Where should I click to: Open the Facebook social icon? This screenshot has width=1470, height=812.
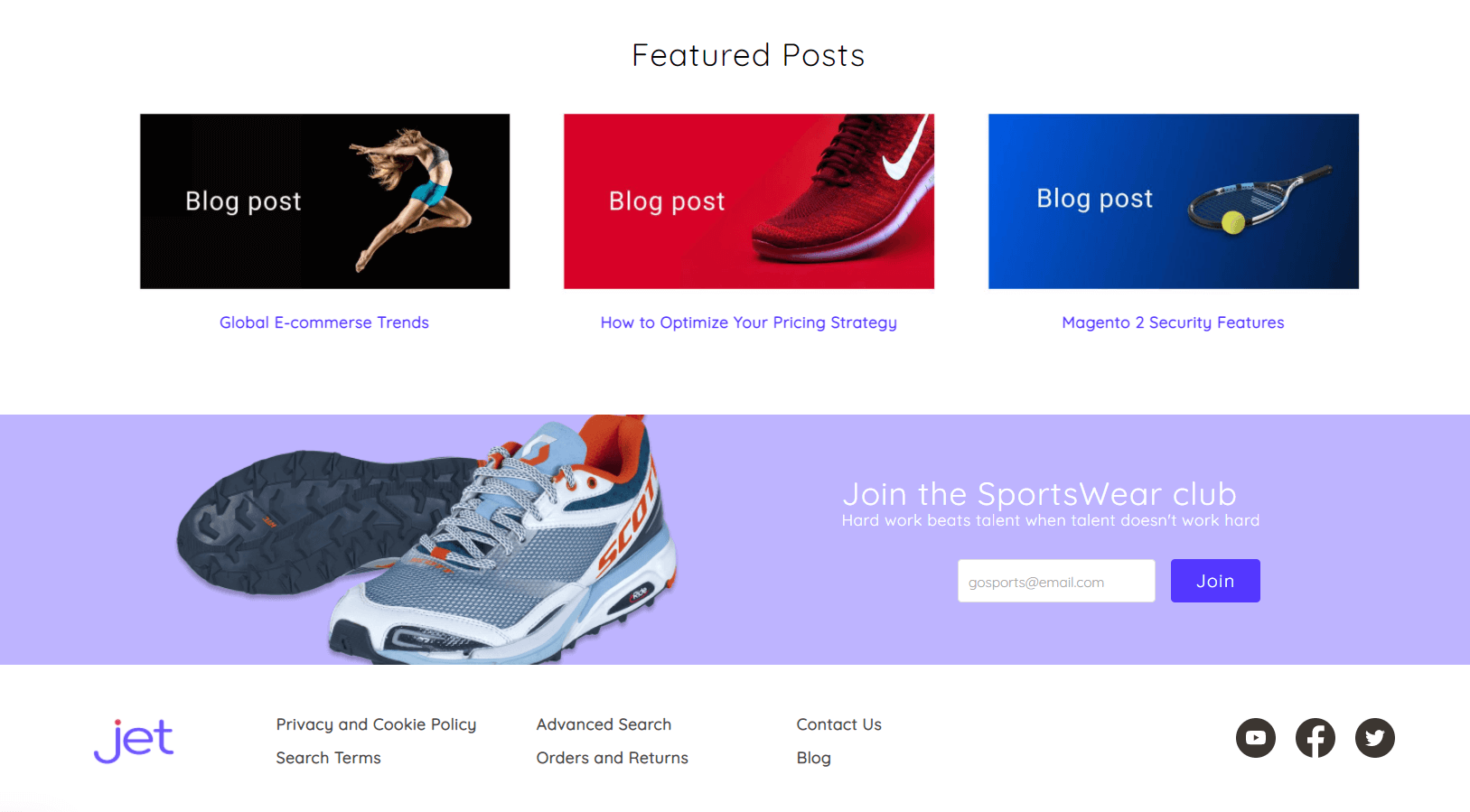(1315, 738)
